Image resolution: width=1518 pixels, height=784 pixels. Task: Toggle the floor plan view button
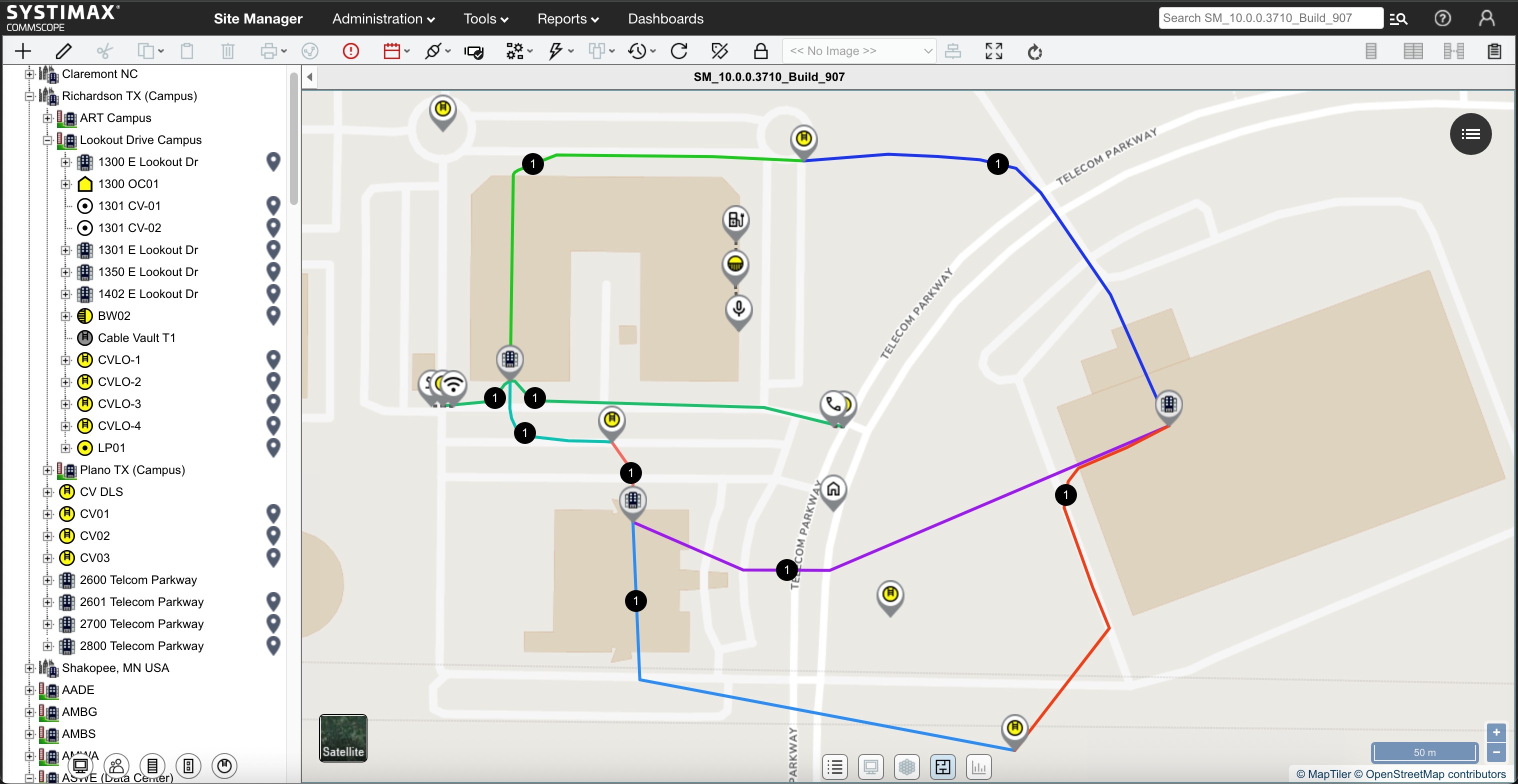942,767
